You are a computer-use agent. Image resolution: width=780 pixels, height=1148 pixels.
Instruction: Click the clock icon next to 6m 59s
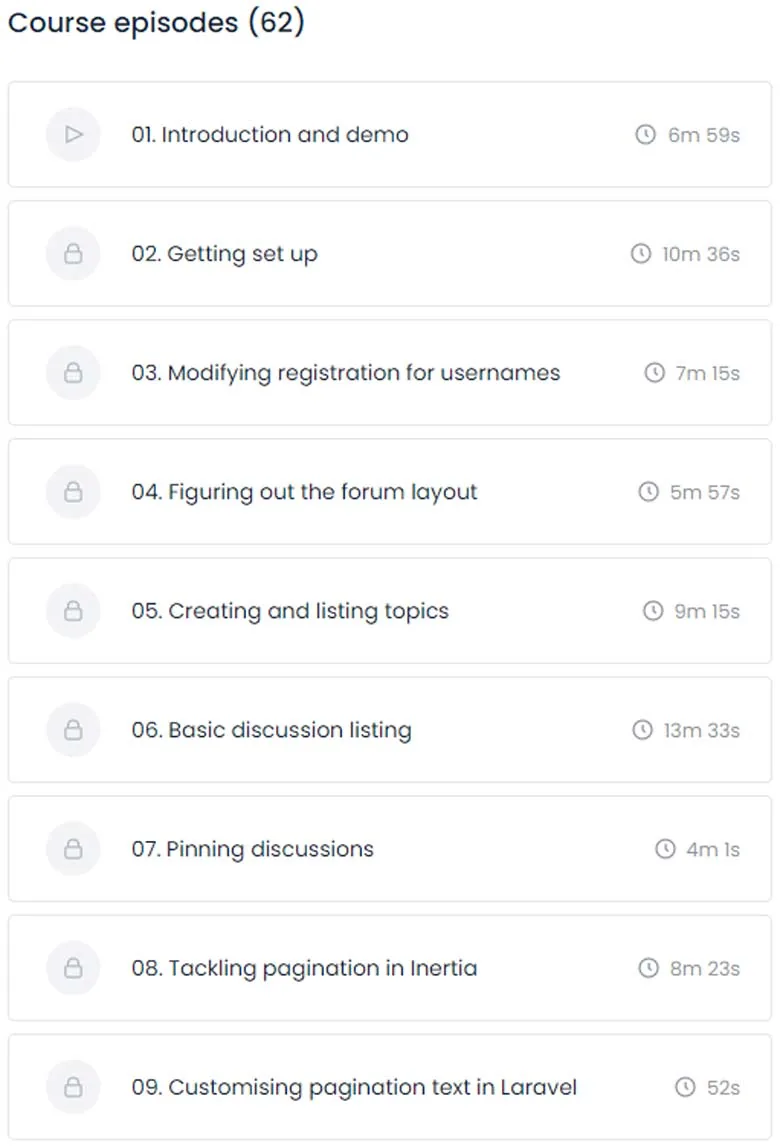coord(645,135)
